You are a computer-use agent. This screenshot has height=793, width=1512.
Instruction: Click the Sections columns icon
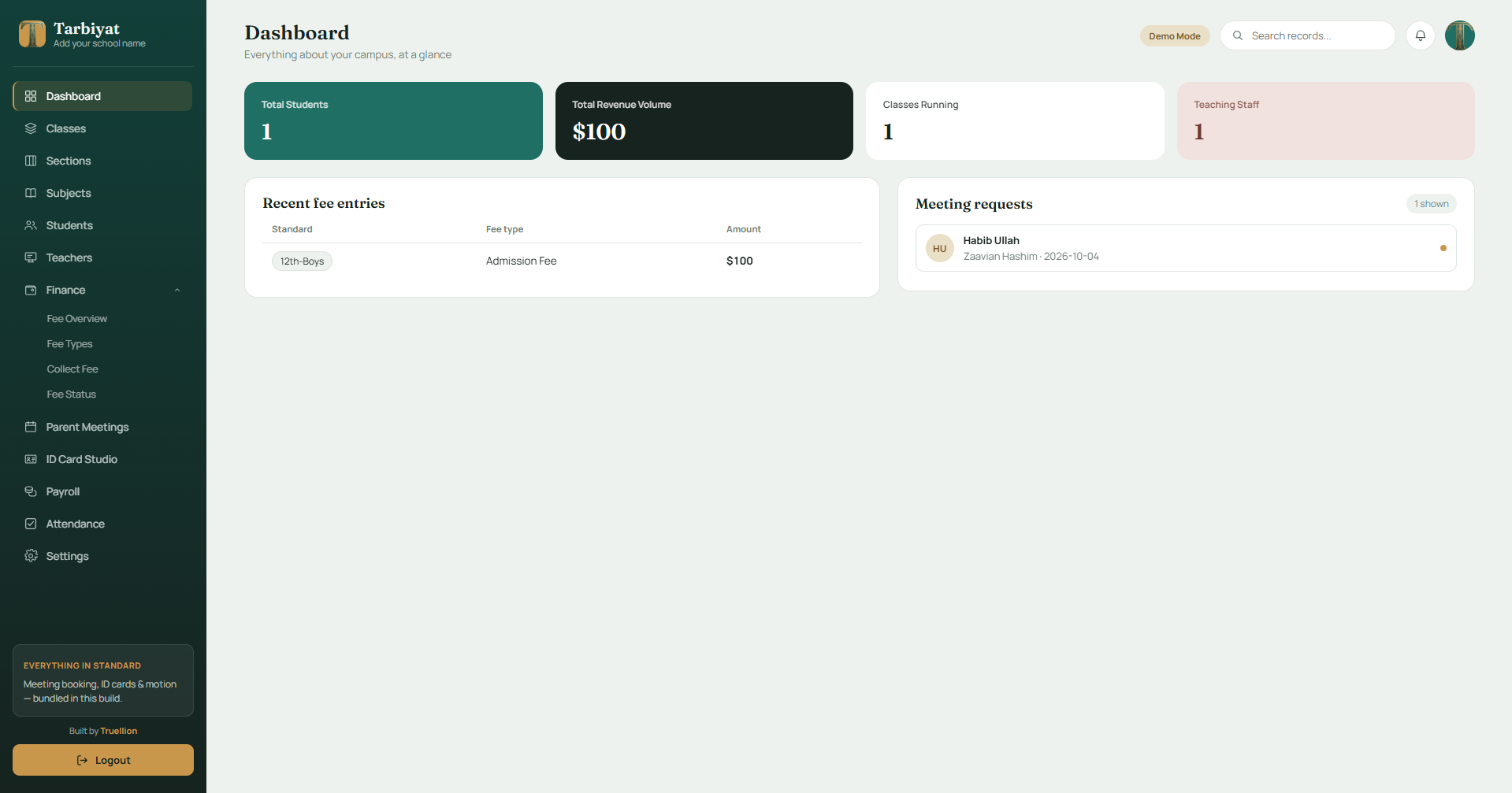[x=31, y=161]
